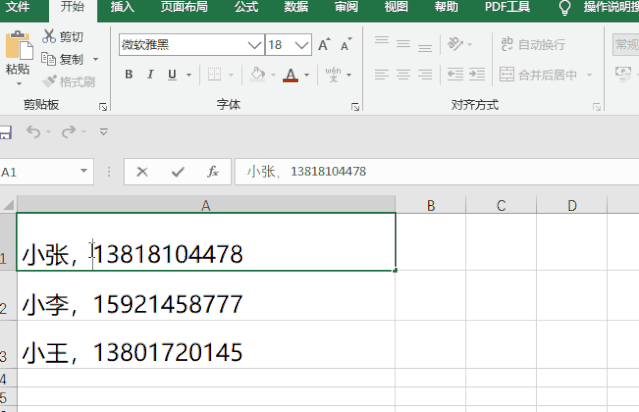Open the Name Box dropdown arrow
The width and height of the screenshot is (639, 412).
click(x=84, y=172)
